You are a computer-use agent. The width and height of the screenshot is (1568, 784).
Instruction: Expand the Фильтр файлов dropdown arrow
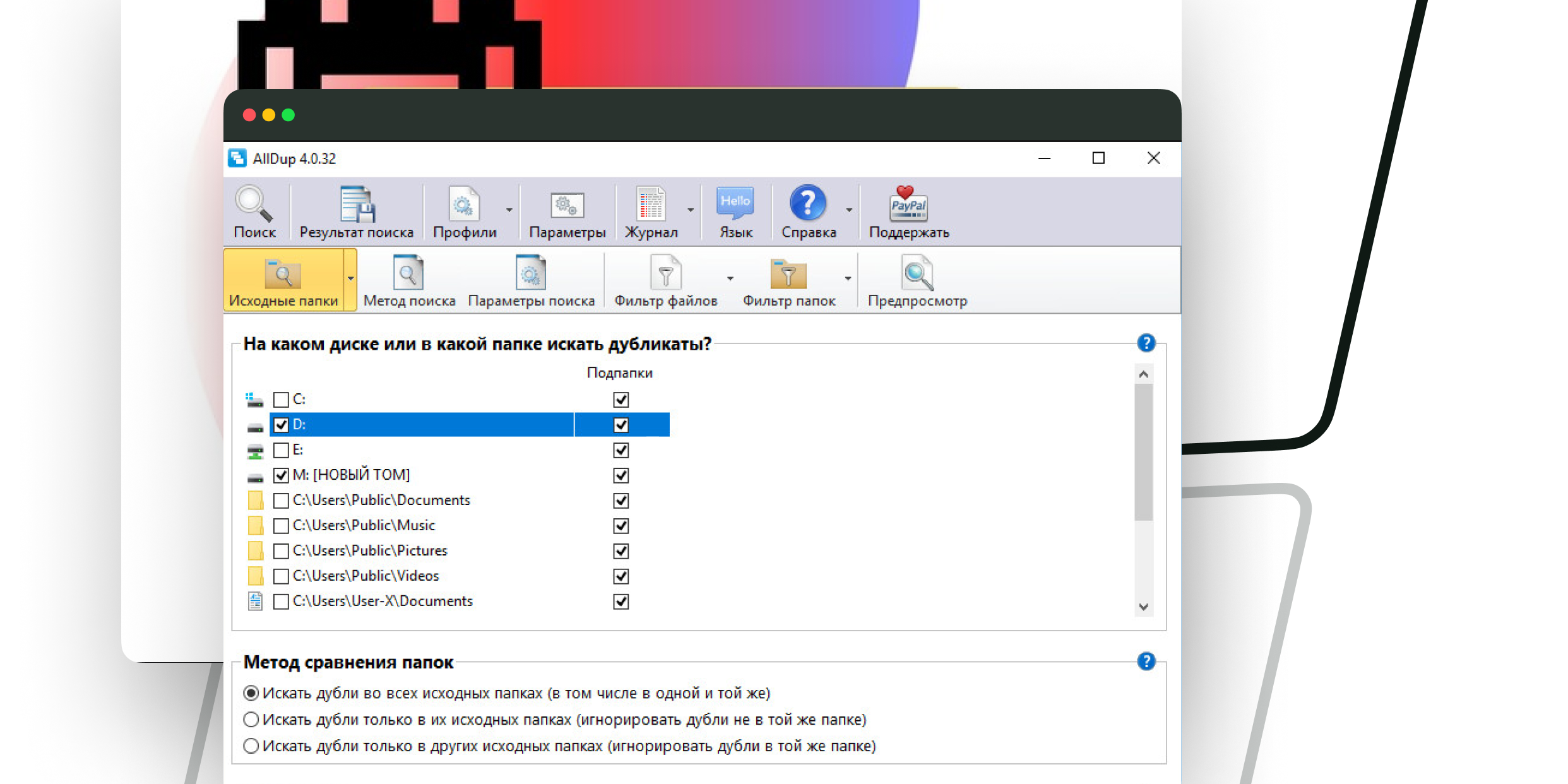click(730, 278)
